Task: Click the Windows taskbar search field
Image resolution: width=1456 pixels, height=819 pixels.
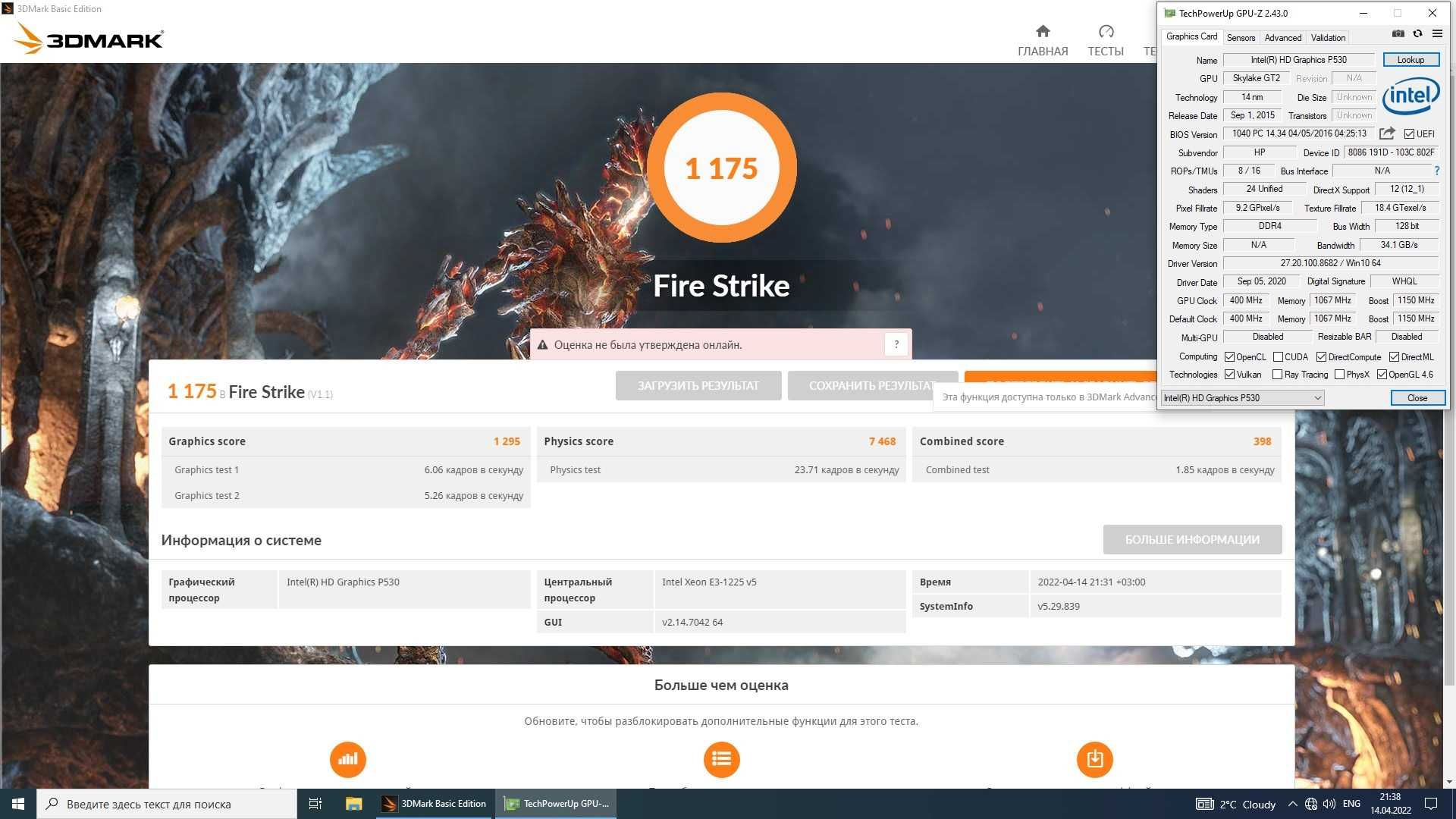Action: (167, 804)
